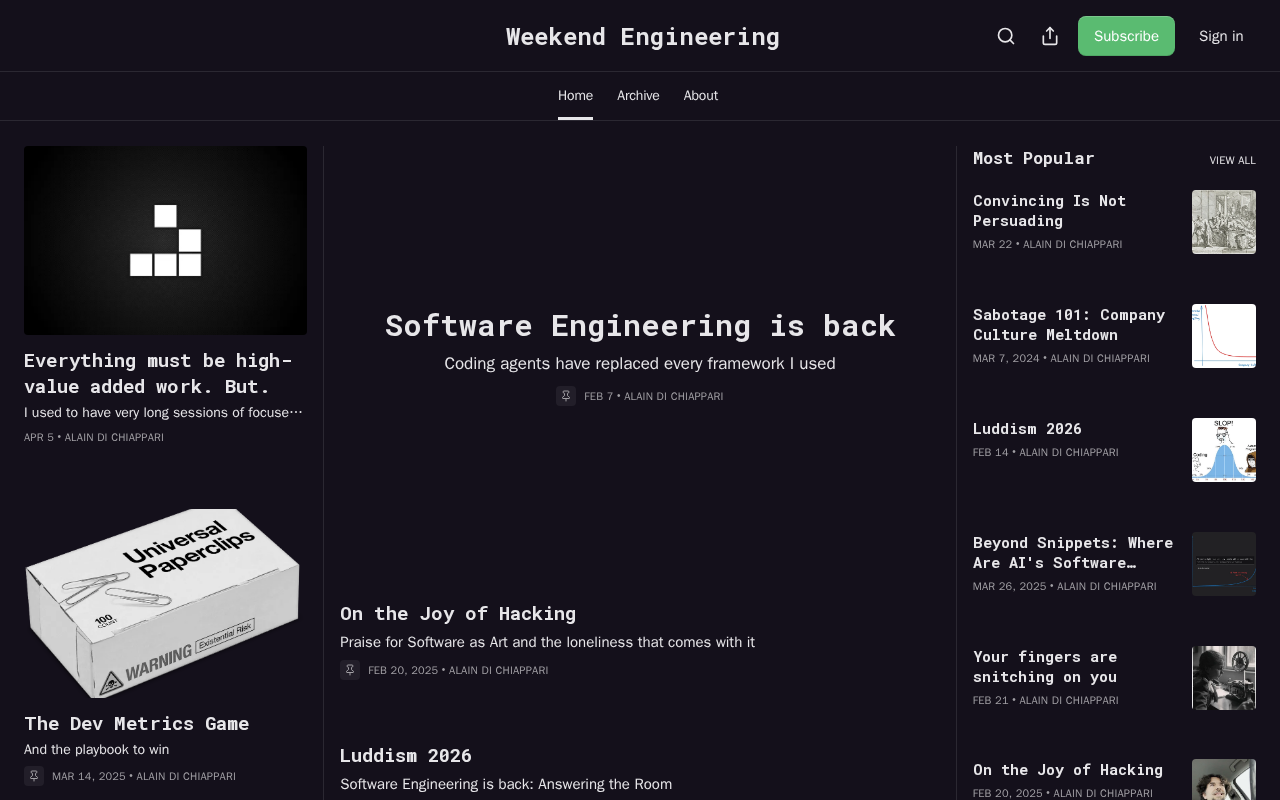
Task: Click the Sabotage 101 chart thumbnail
Action: [1224, 336]
